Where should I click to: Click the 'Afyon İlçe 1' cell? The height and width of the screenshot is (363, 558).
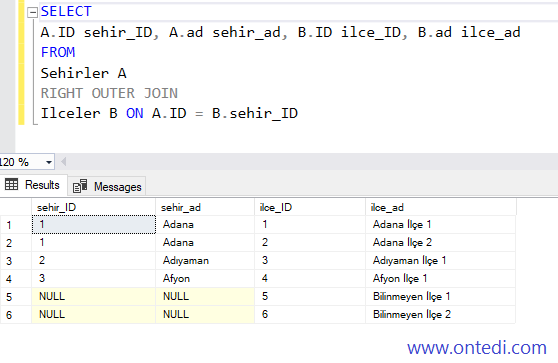click(441, 279)
